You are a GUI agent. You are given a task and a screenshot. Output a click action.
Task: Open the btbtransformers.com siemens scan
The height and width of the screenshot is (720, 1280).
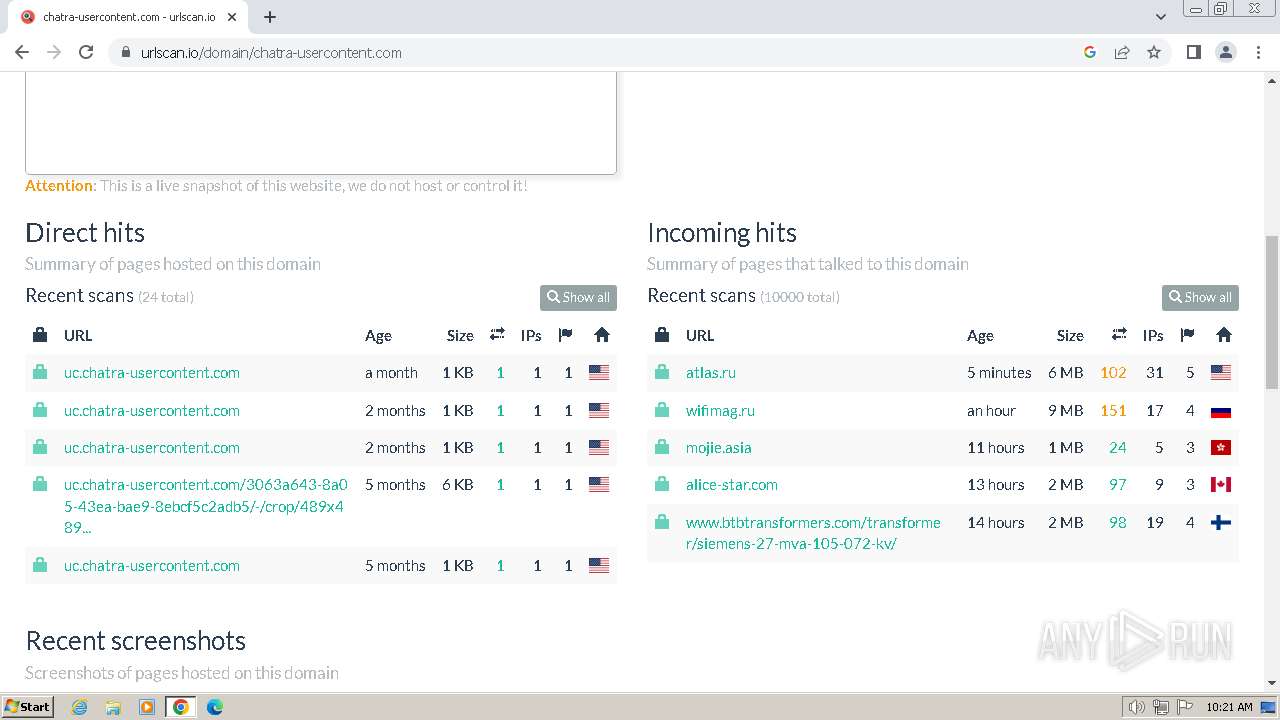(x=813, y=533)
